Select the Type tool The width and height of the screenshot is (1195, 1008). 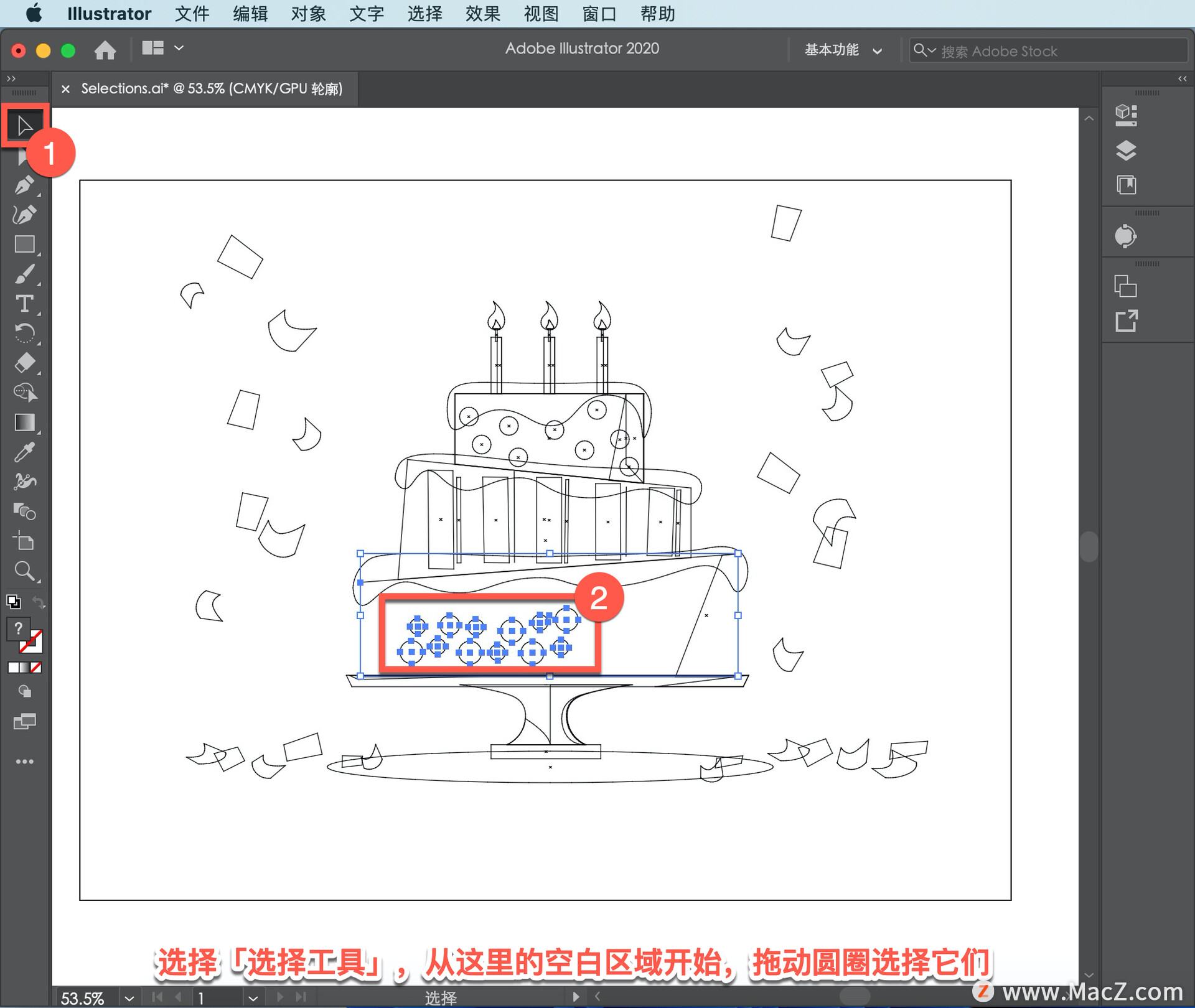(24, 304)
